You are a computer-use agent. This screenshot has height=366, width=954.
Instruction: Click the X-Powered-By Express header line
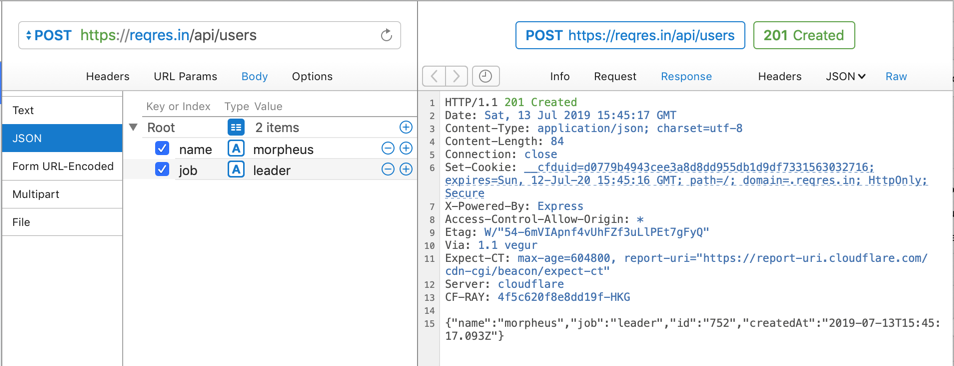[x=514, y=206]
